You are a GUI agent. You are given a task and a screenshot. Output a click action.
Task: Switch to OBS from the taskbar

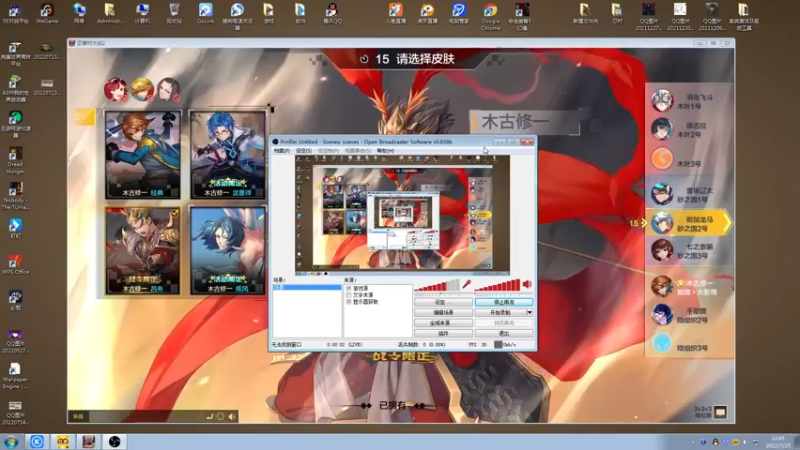click(114, 442)
